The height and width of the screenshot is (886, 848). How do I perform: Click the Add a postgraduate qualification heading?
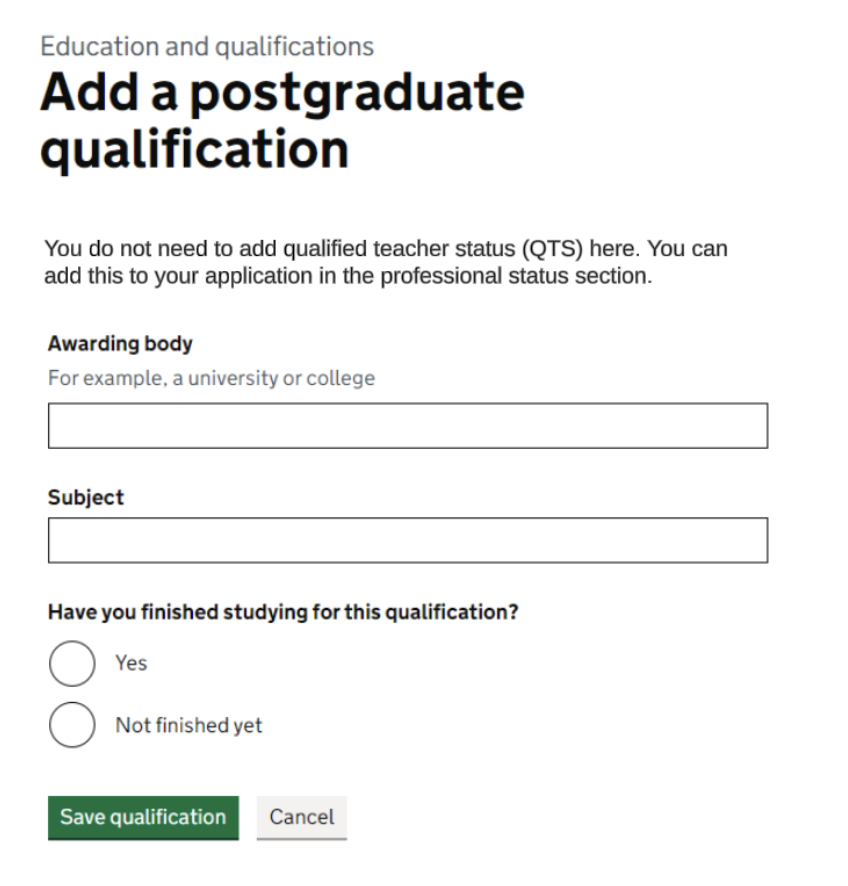pyautogui.click(x=281, y=121)
